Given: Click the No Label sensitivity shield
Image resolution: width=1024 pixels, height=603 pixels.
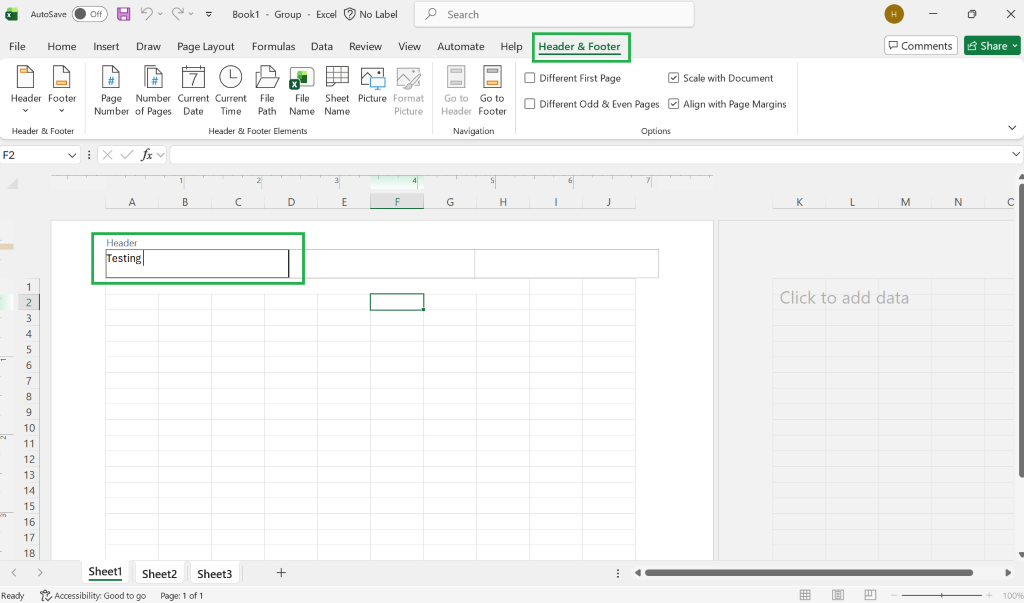Looking at the screenshot, I should click(x=370, y=14).
